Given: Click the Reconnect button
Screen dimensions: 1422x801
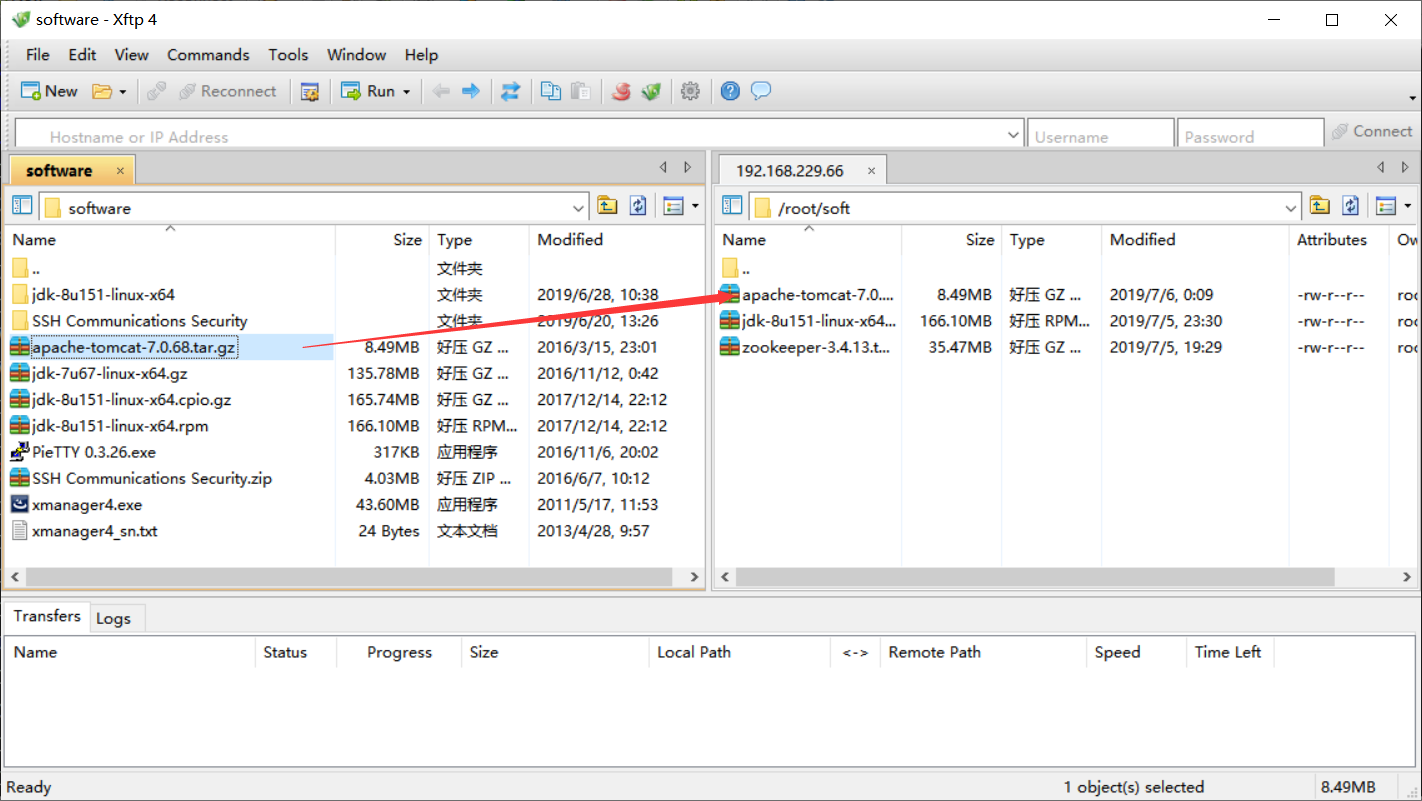Looking at the screenshot, I should pos(227,91).
